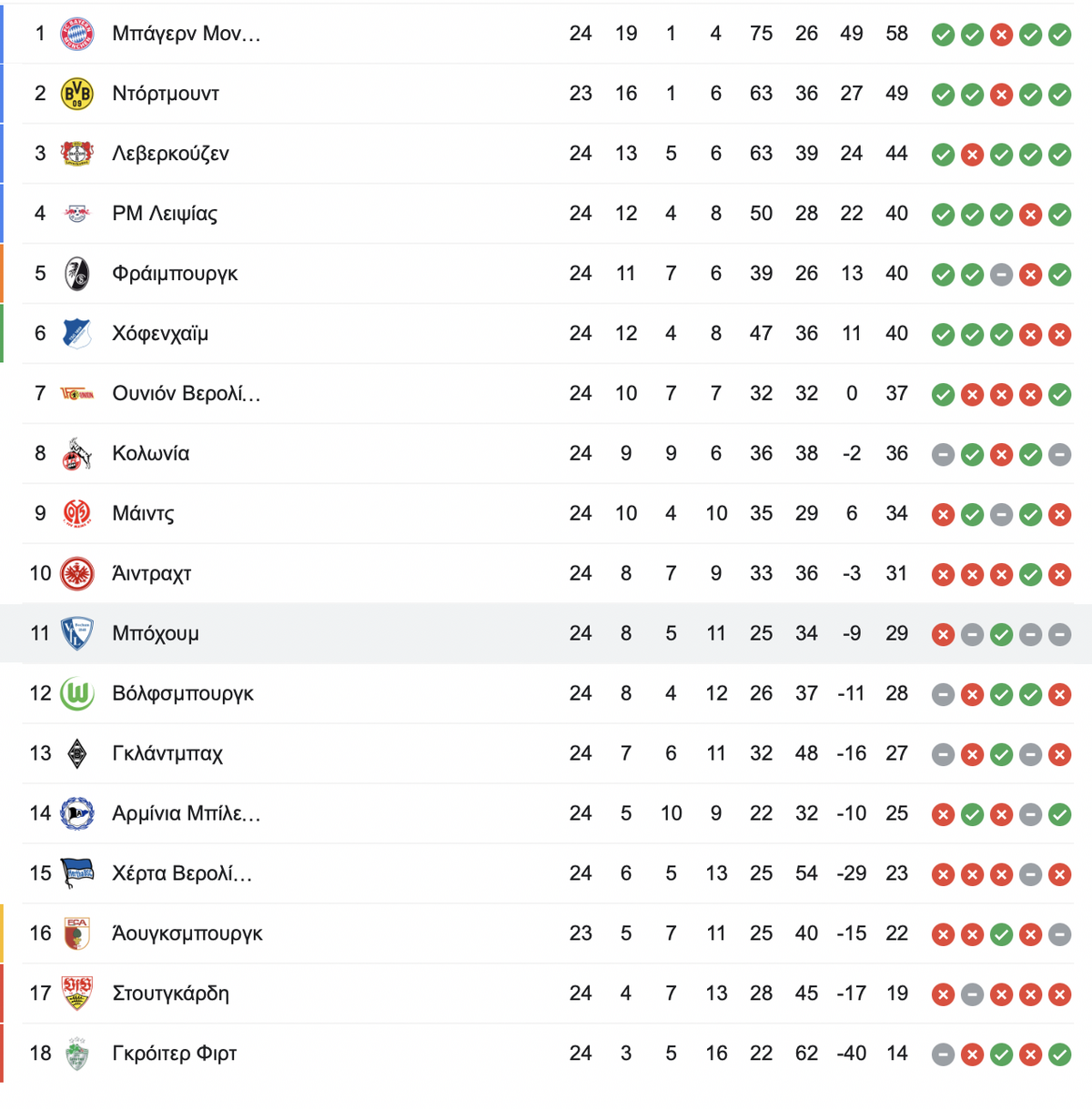The width and height of the screenshot is (1092, 1109).
Task: Click Bayern's red loss indicator in form
Action: 1001,35
